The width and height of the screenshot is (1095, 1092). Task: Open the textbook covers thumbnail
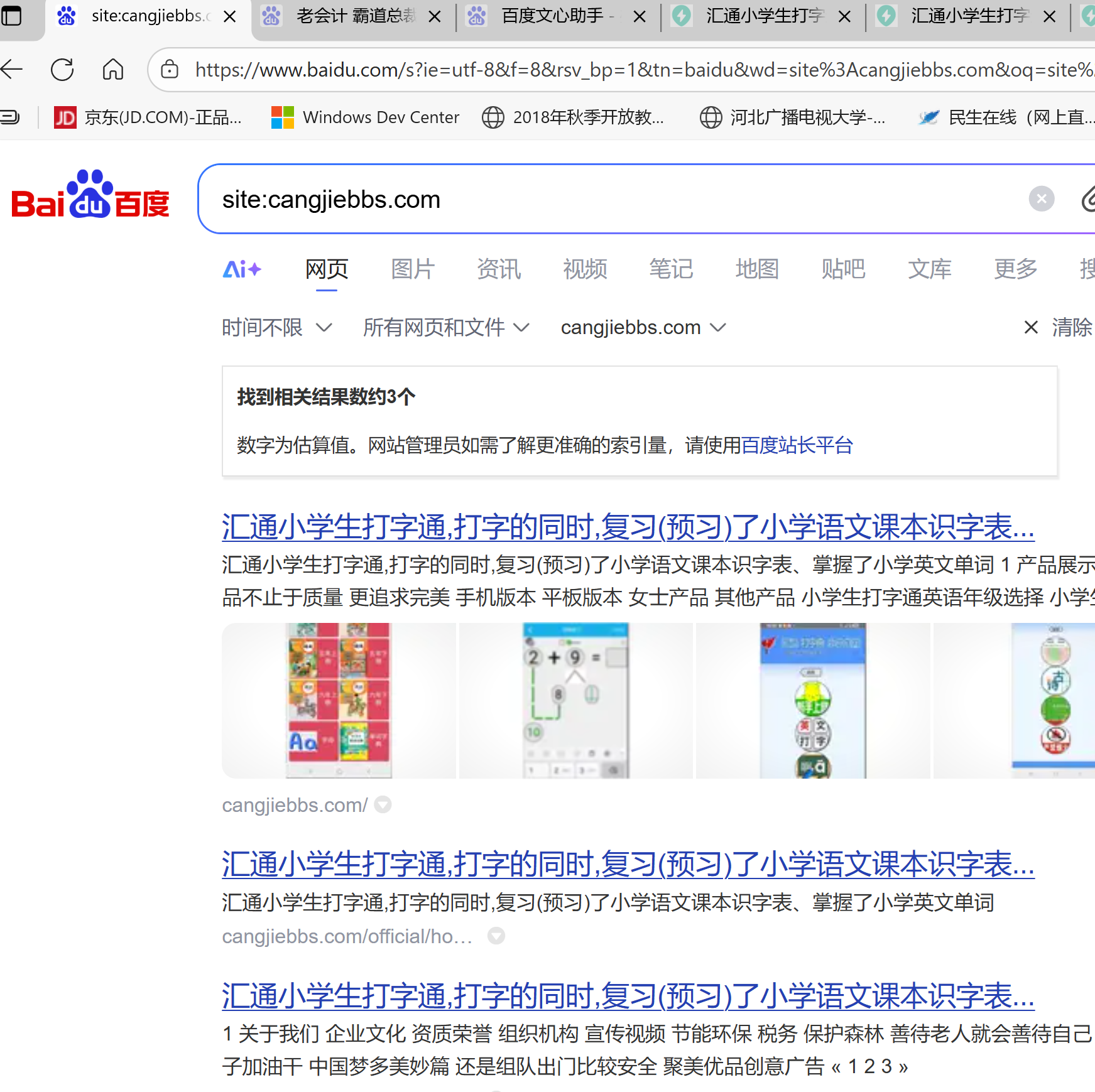(x=339, y=701)
